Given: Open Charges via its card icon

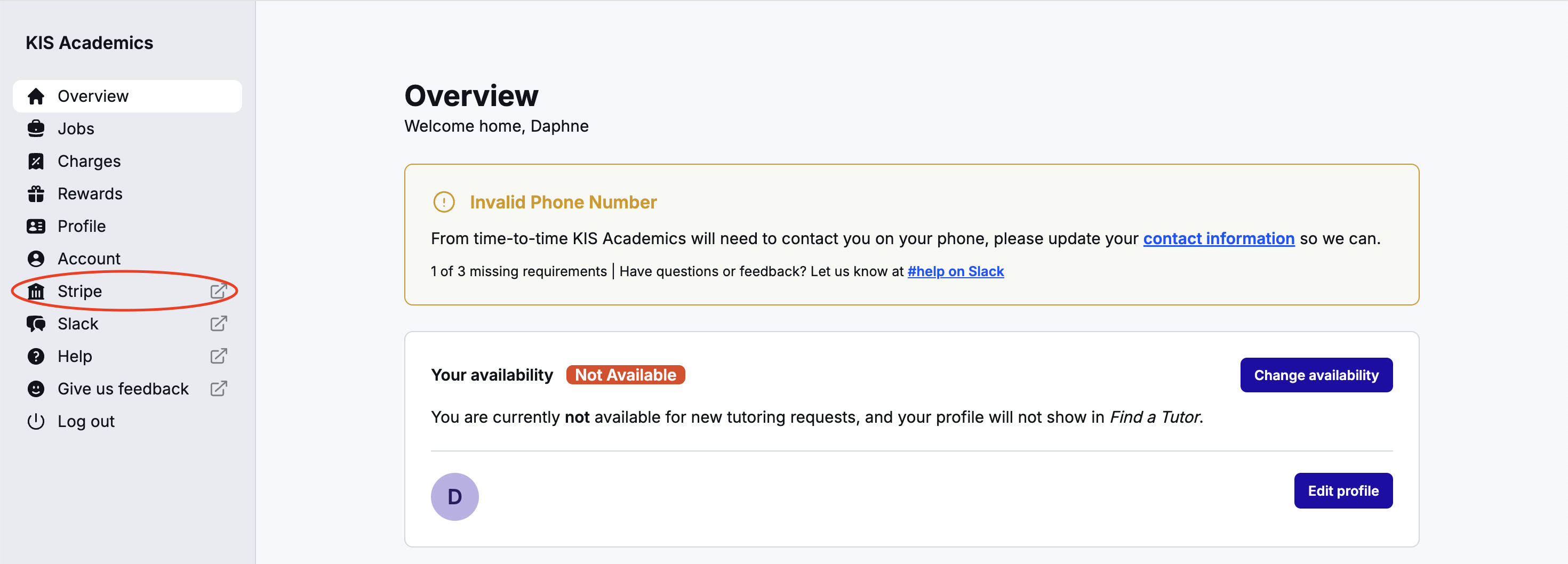Looking at the screenshot, I should point(36,160).
